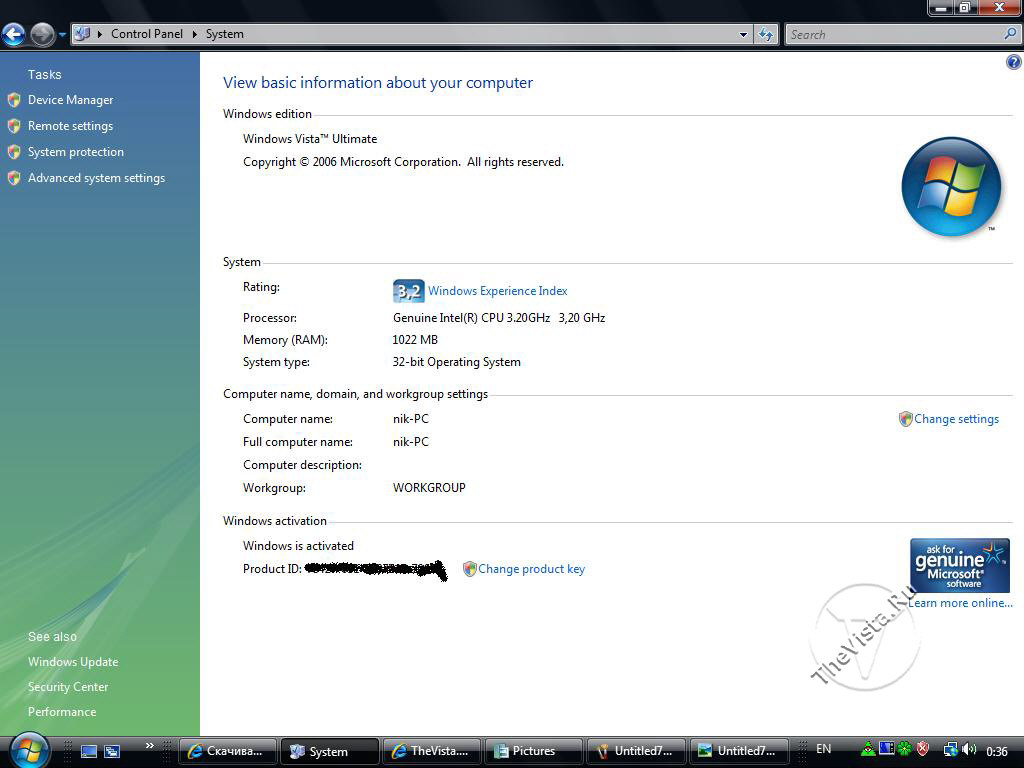Open Learn more online link
This screenshot has height=768, width=1024.
tap(960, 603)
